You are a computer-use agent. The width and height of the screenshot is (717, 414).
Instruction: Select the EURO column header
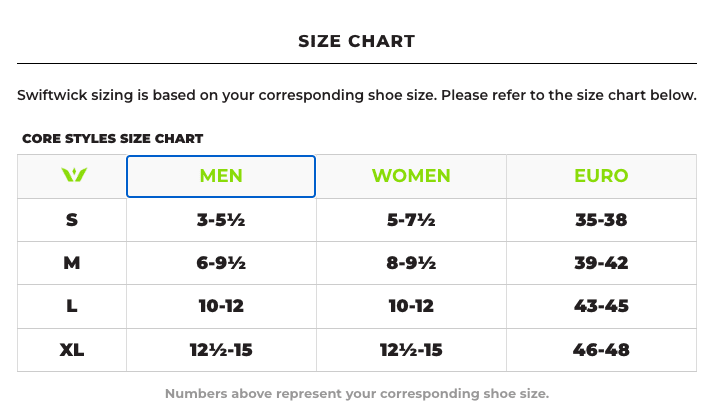[601, 176]
